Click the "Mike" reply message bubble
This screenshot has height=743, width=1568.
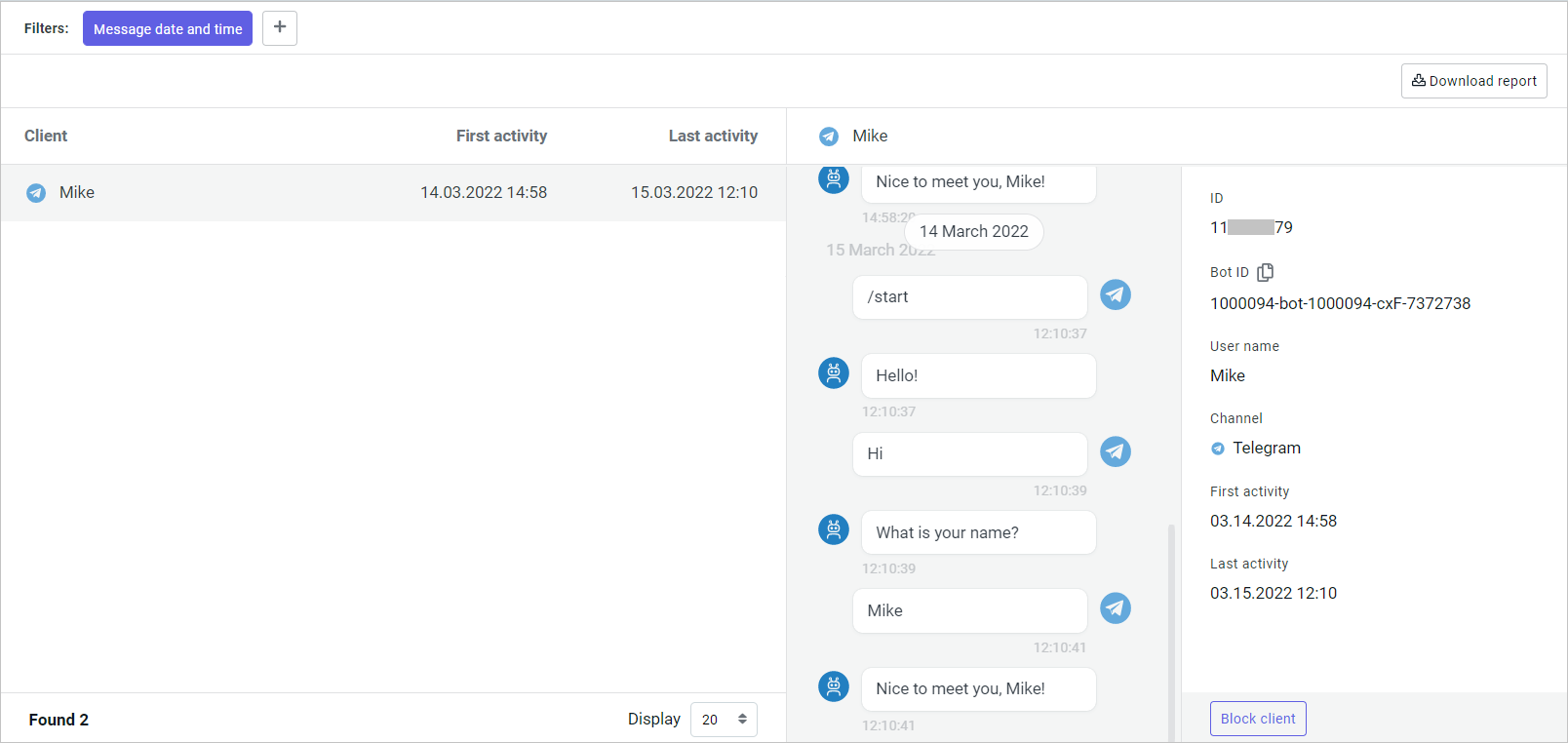(969, 610)
